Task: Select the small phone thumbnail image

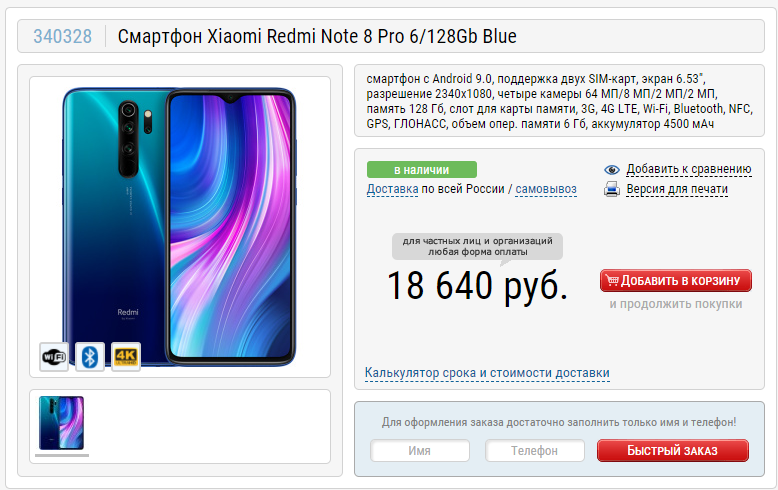Action: (x=62, y=423)
